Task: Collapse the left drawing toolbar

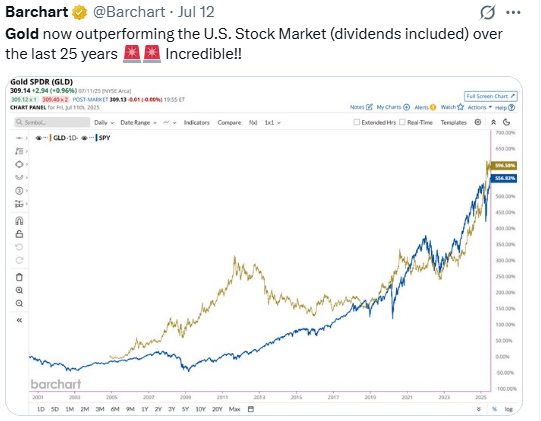Action: click(19, 320)
